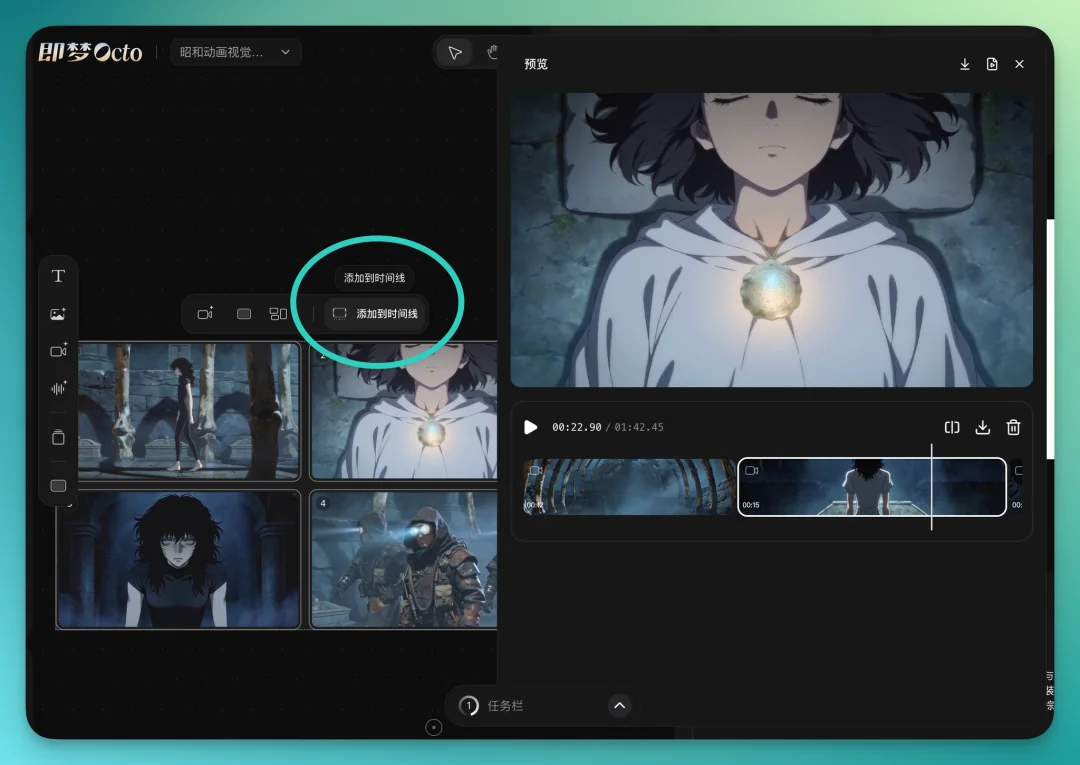
Task: Open the AI video generation tool in left sidebar
Action: (58, 351)
